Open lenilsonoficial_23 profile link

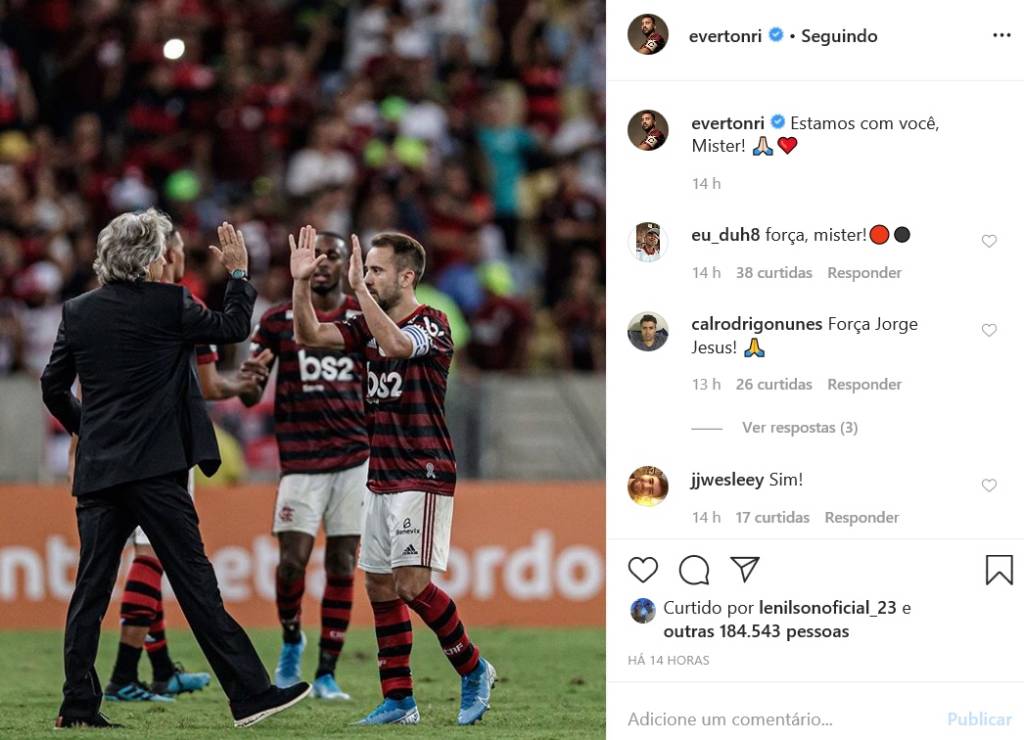coord(827,608)
